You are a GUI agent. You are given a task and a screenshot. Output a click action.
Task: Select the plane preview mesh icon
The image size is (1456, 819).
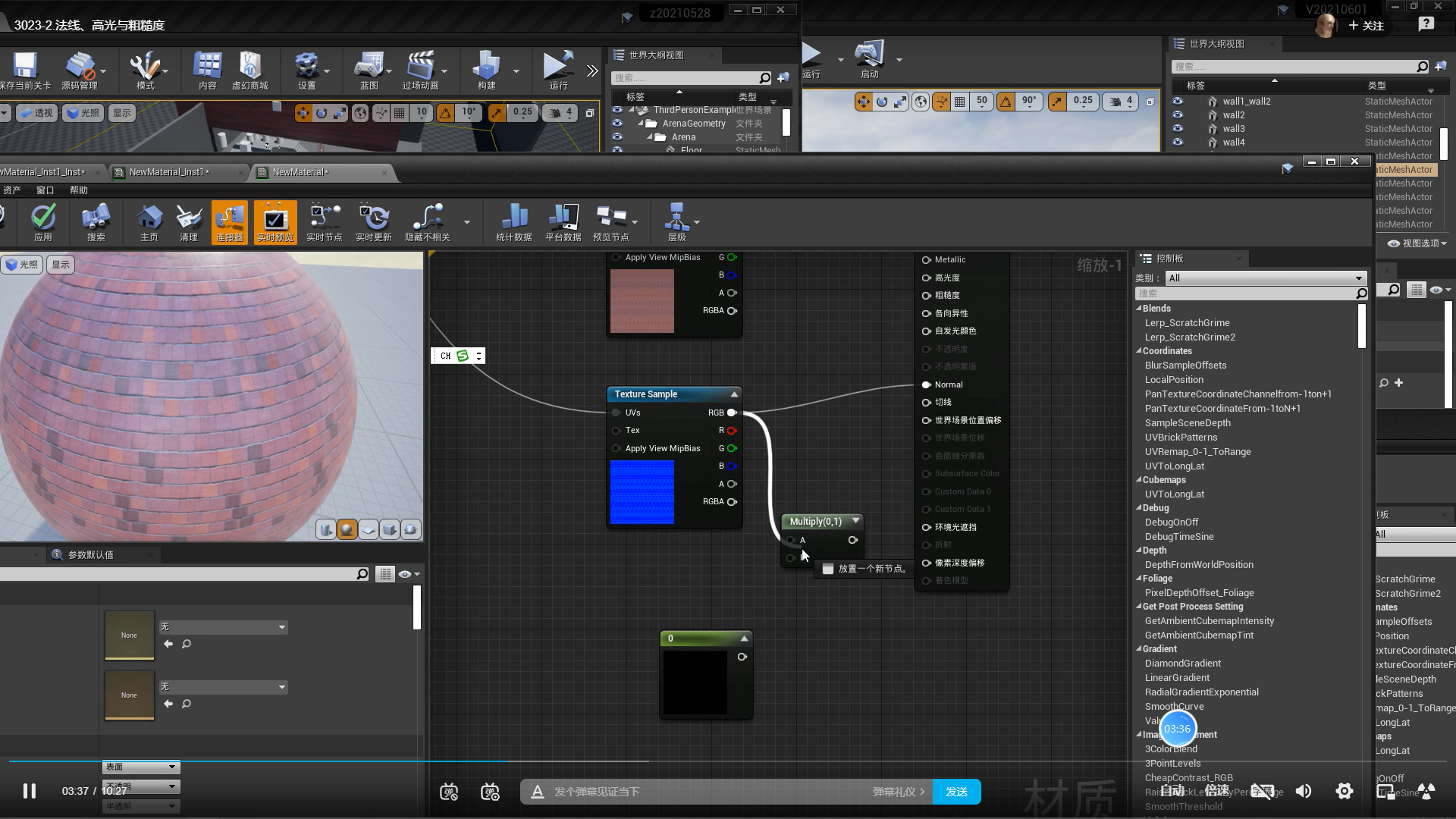[369, 529]
